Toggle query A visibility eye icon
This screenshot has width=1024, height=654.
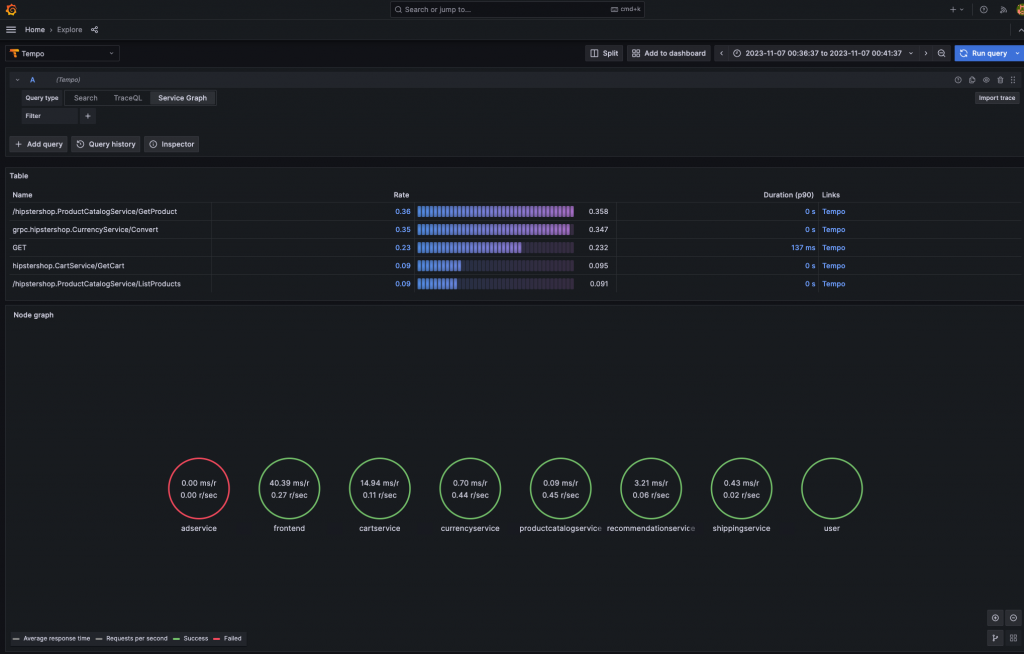[x=986, y=80]
